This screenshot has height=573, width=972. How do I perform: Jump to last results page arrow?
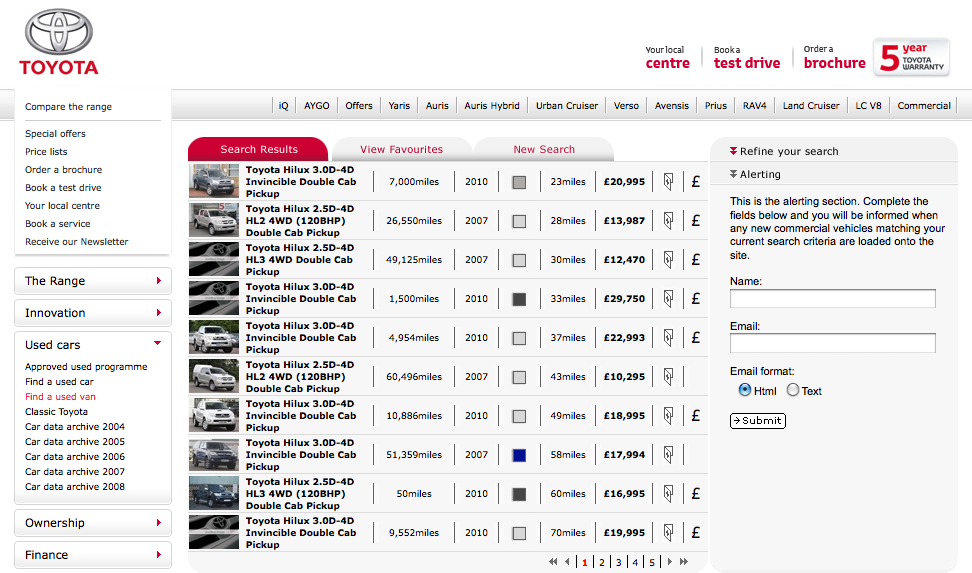pyautogui.click(x=684, y=562)
